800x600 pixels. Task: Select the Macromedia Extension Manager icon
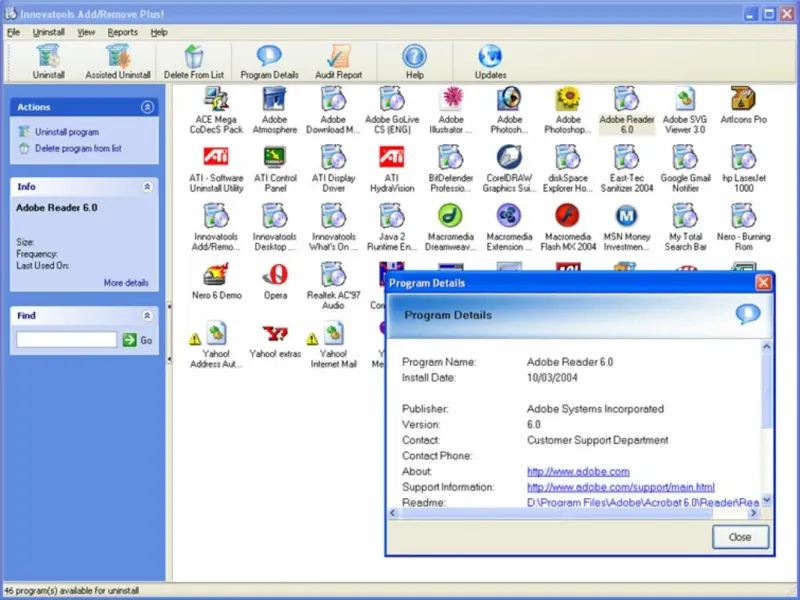[509, 228]
